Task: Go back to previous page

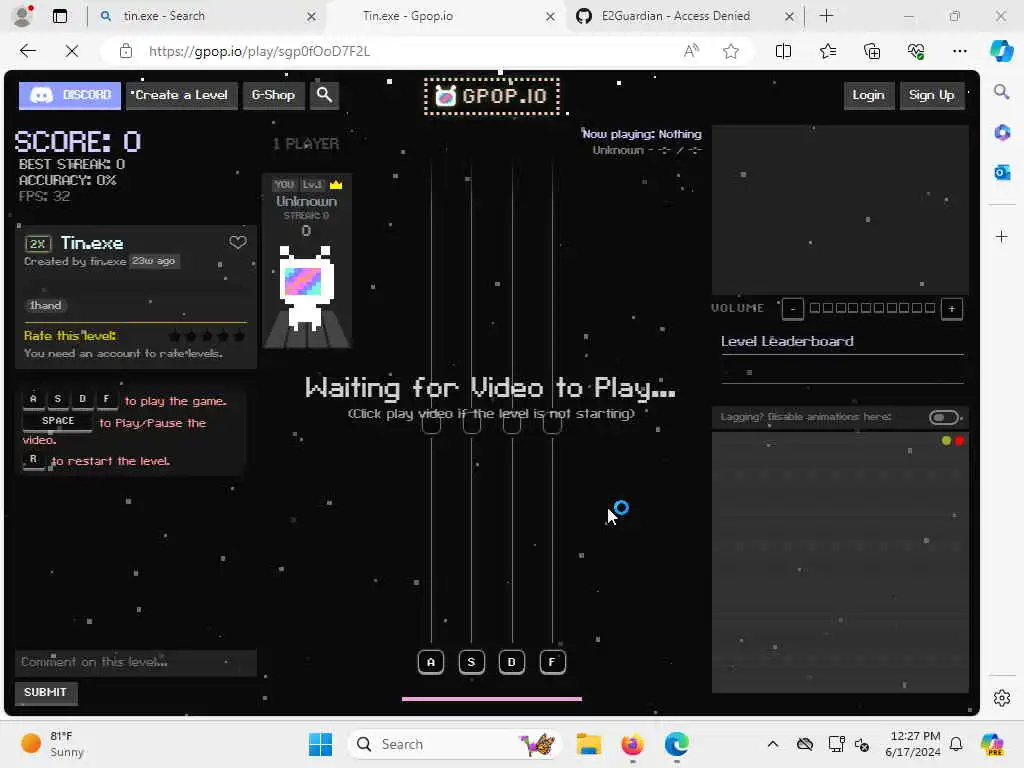Action: point(27,51)
